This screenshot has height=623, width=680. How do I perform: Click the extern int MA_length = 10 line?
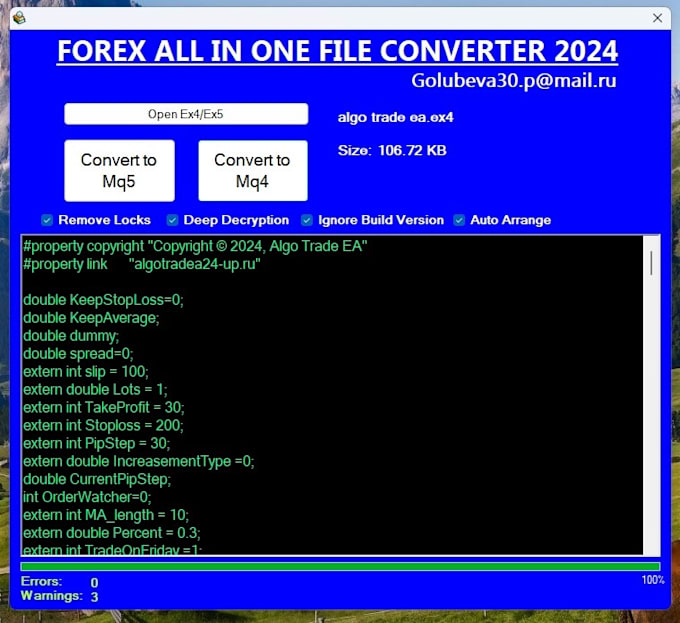tap(106, 515)
